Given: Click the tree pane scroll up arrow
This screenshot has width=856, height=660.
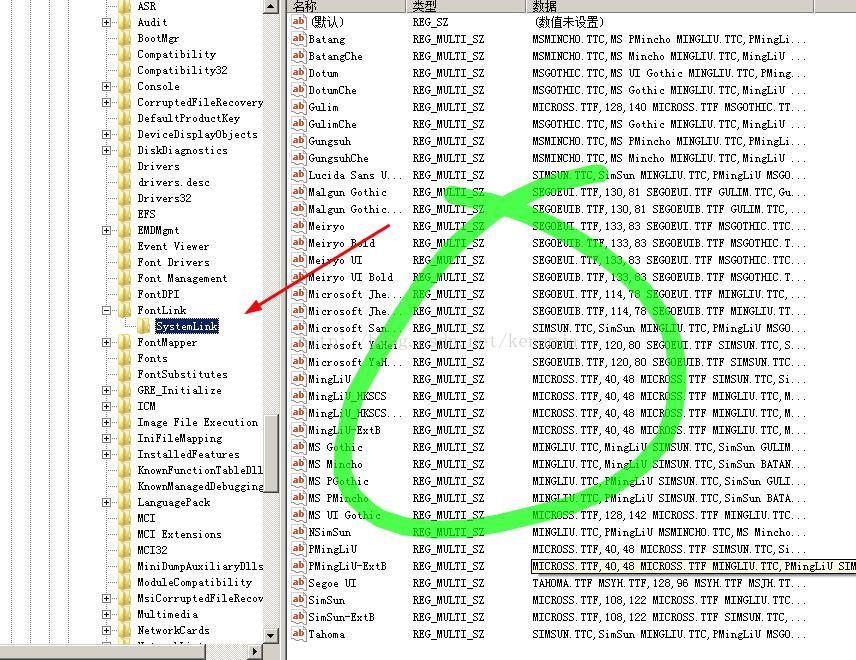Looking at the screenshot, I should 271,6.
